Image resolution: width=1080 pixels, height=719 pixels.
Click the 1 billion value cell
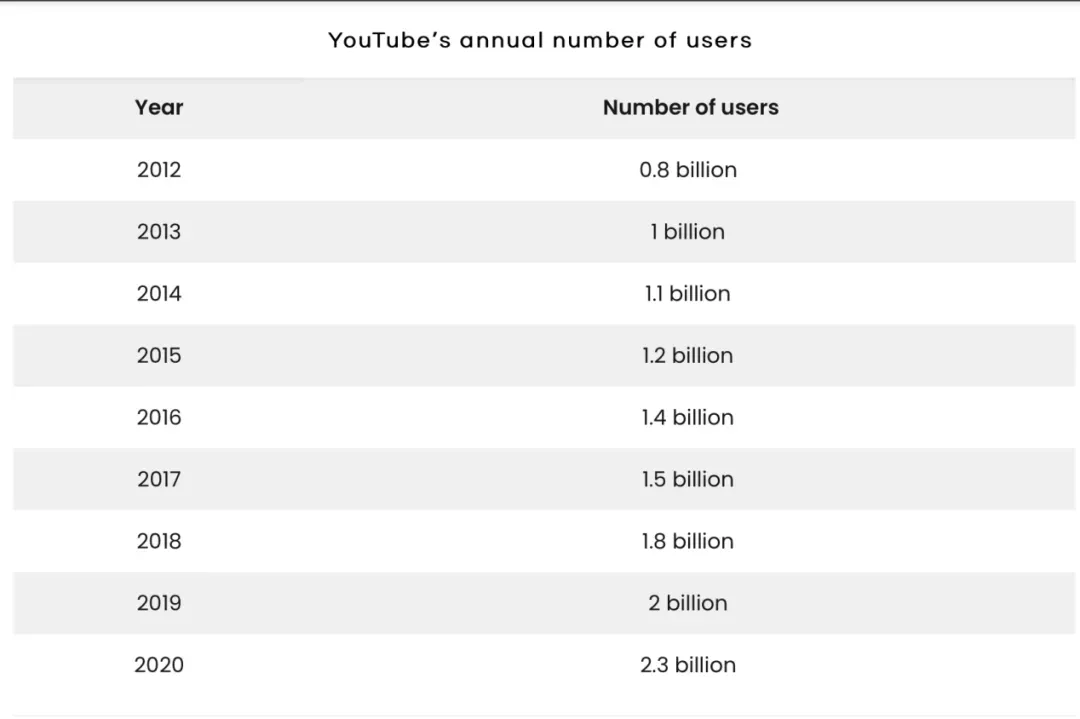tap(688, 231)
